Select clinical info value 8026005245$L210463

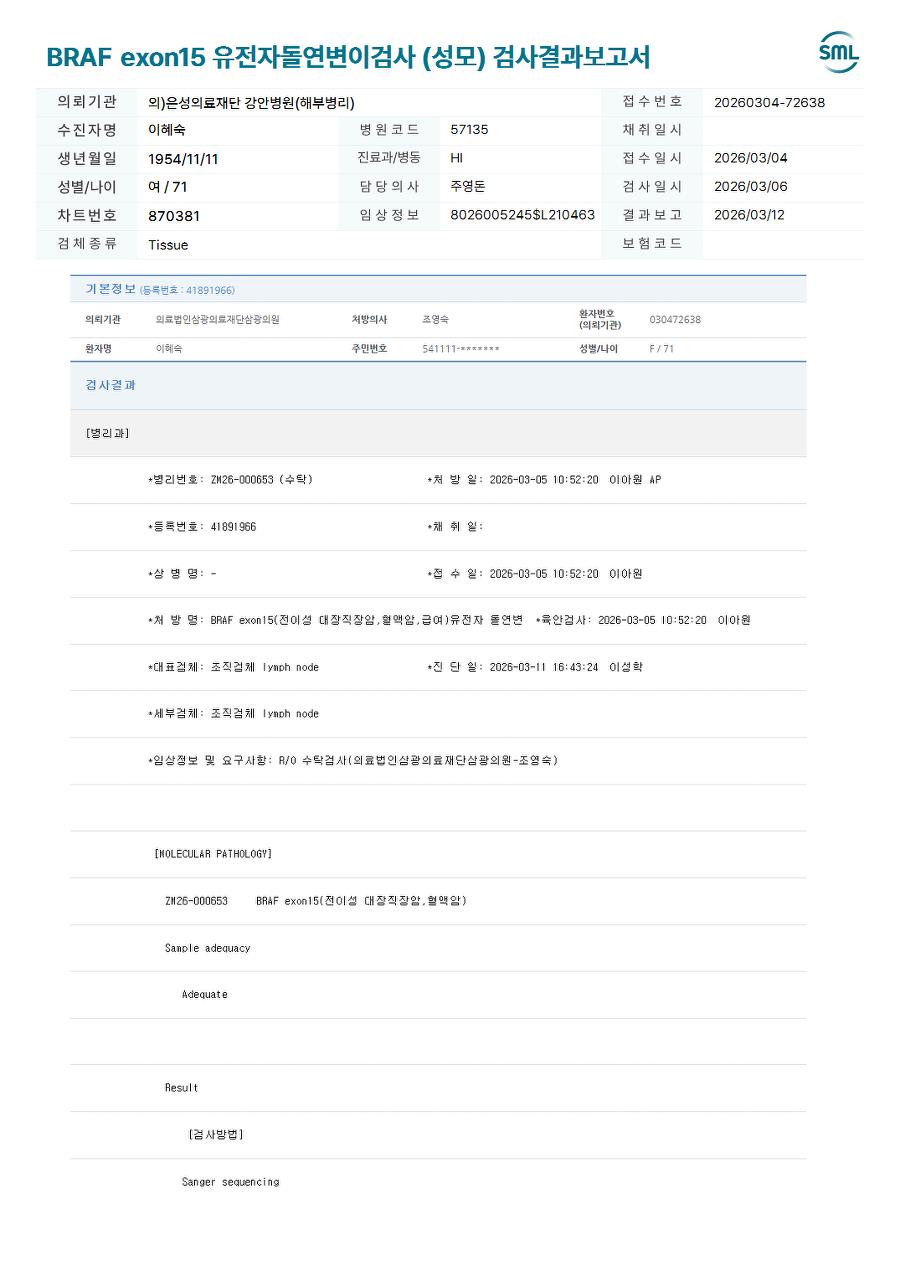(522, 215)
